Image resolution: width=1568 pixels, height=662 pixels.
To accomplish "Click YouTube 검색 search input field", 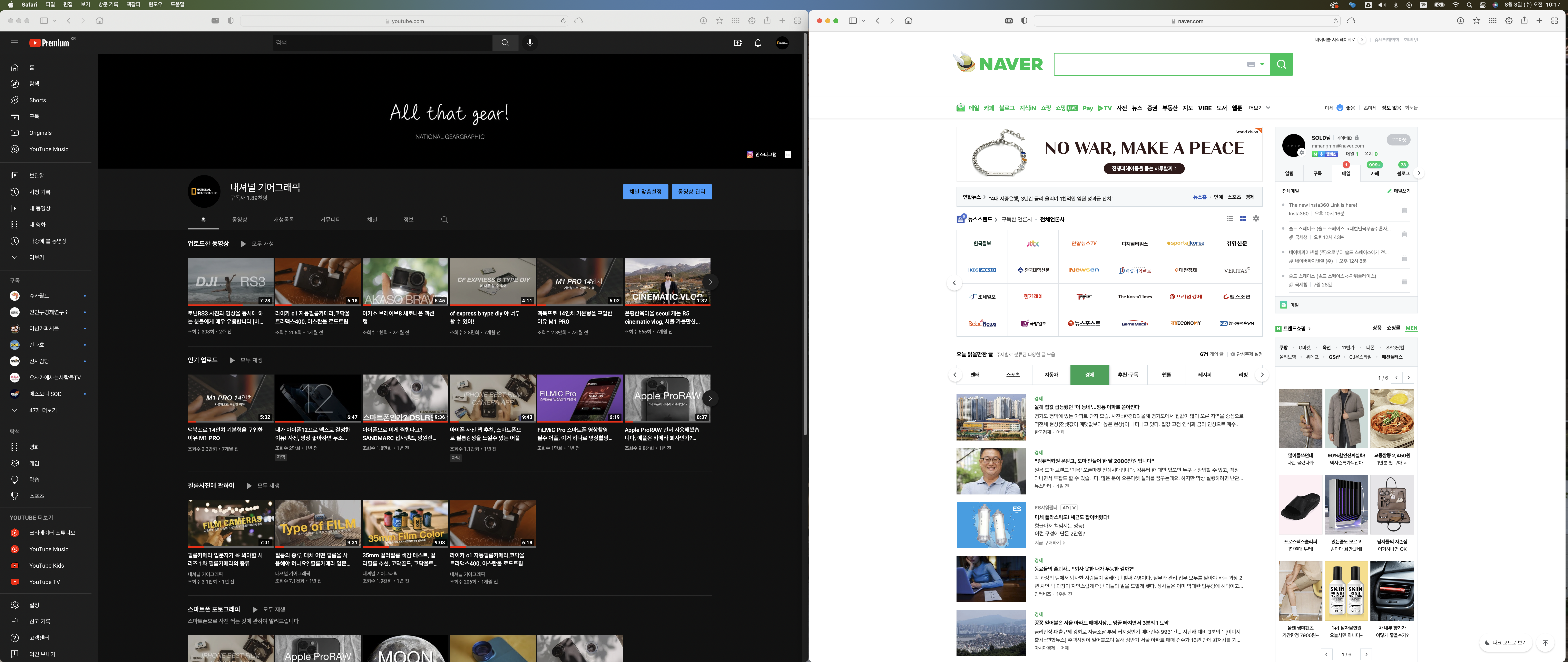I will click(x=383, y=43).
